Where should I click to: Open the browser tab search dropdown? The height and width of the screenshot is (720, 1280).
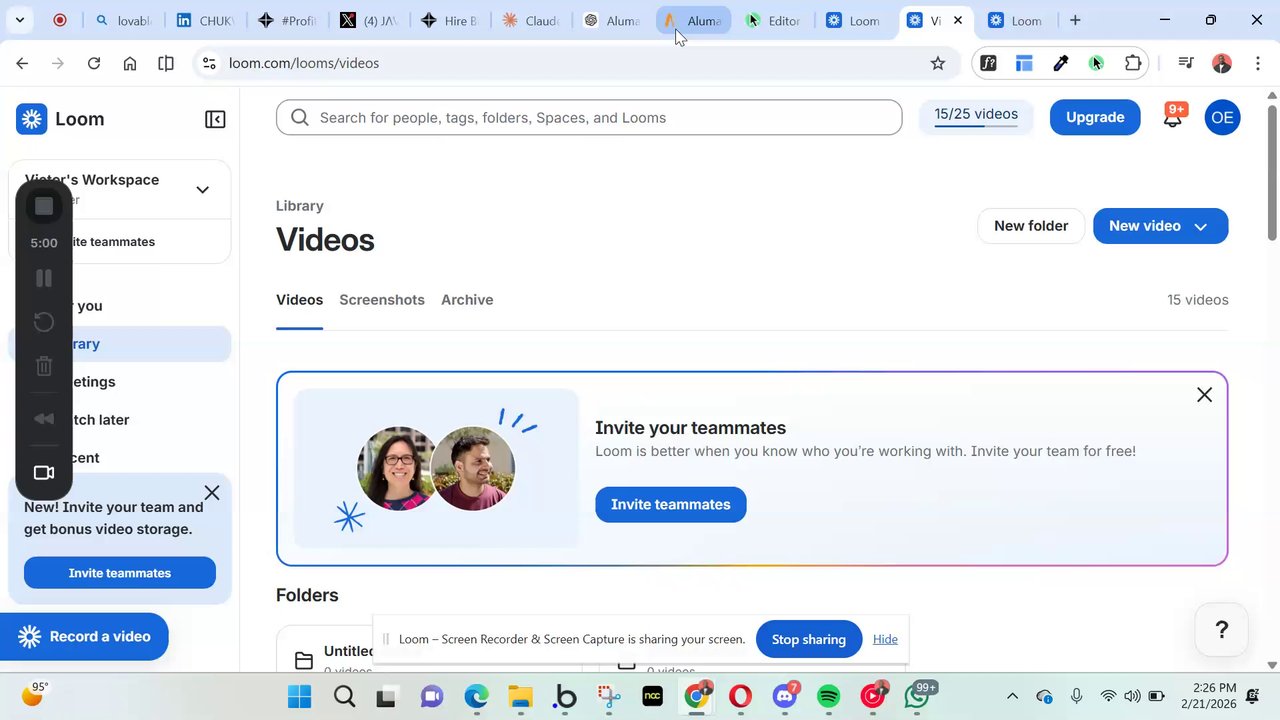coord(19,20)
